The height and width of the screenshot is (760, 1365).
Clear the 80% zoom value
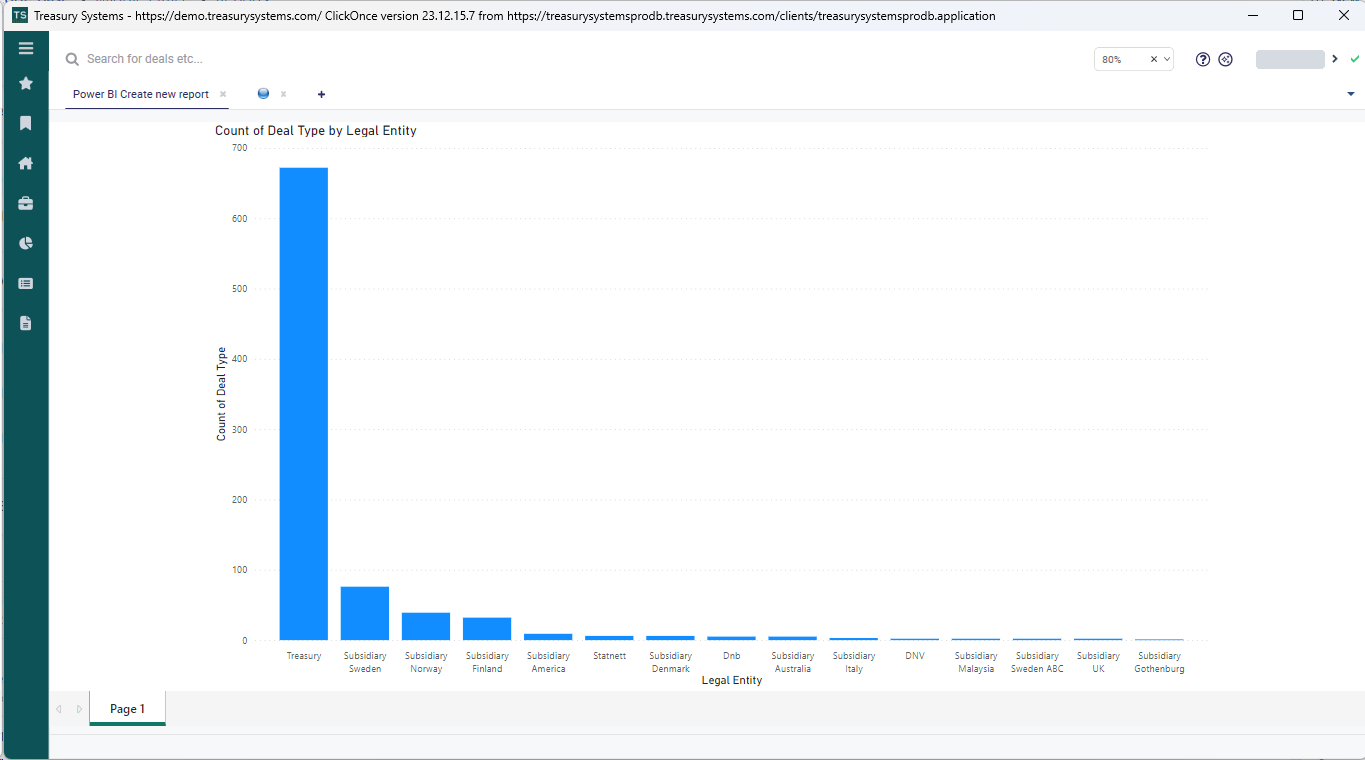coord(1153,59)
